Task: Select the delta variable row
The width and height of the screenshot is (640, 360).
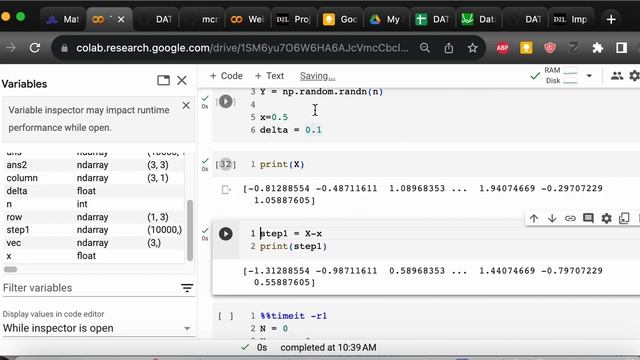Action: (94, 191)
